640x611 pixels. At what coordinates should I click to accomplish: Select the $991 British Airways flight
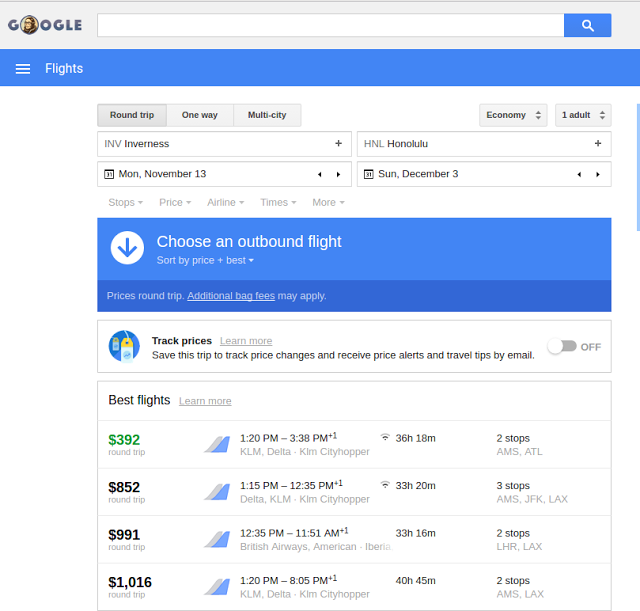(354, 539)
